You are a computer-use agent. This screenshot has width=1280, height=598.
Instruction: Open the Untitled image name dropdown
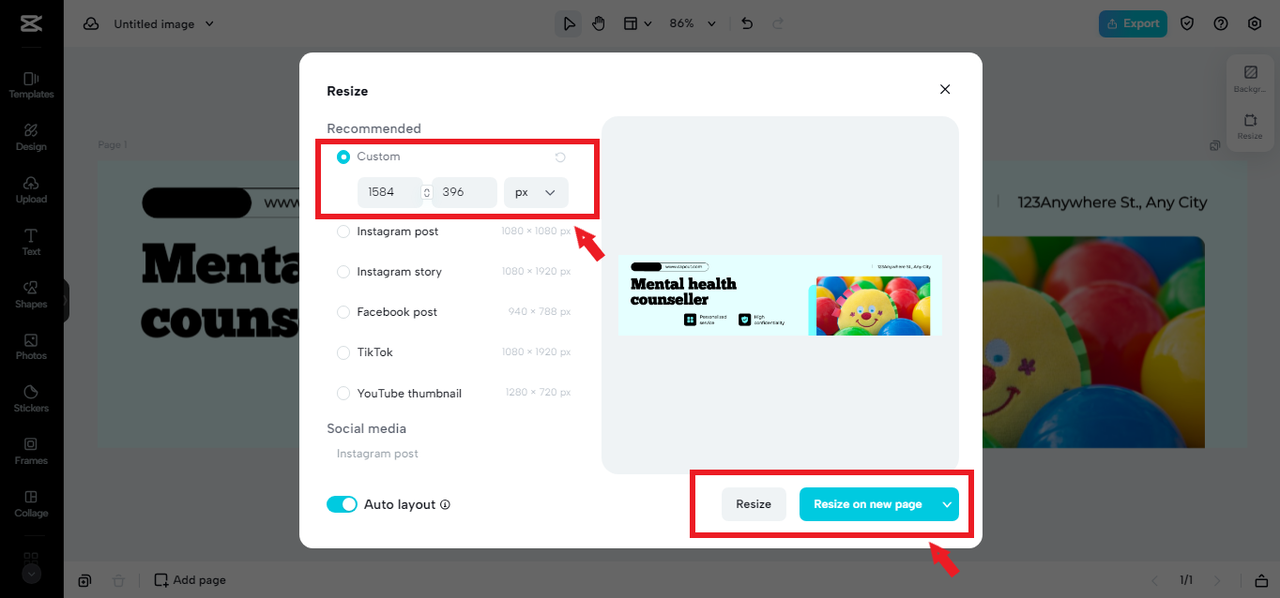(x=164, y=23)
